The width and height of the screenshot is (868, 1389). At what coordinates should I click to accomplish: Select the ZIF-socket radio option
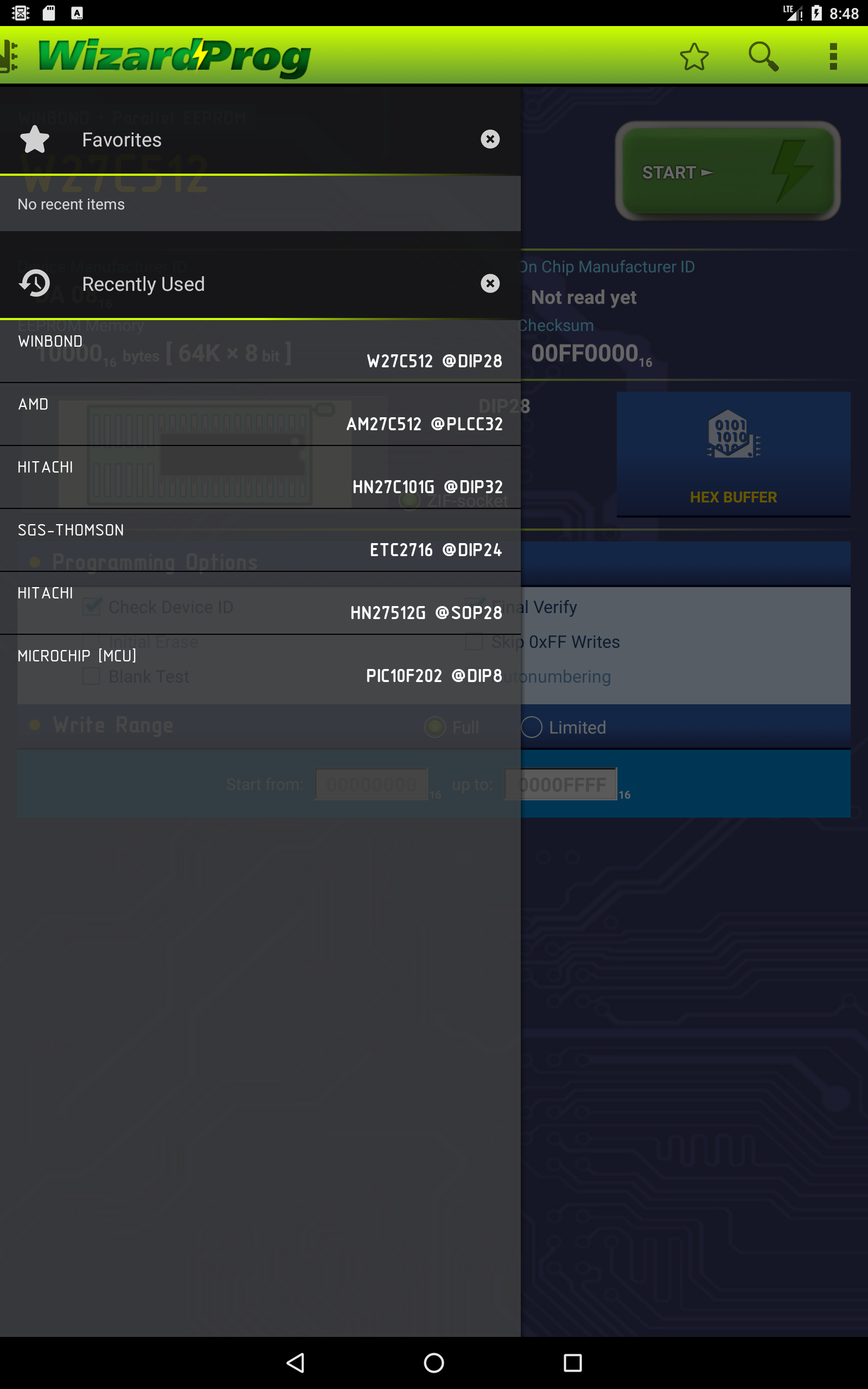(x=410, y=501)
